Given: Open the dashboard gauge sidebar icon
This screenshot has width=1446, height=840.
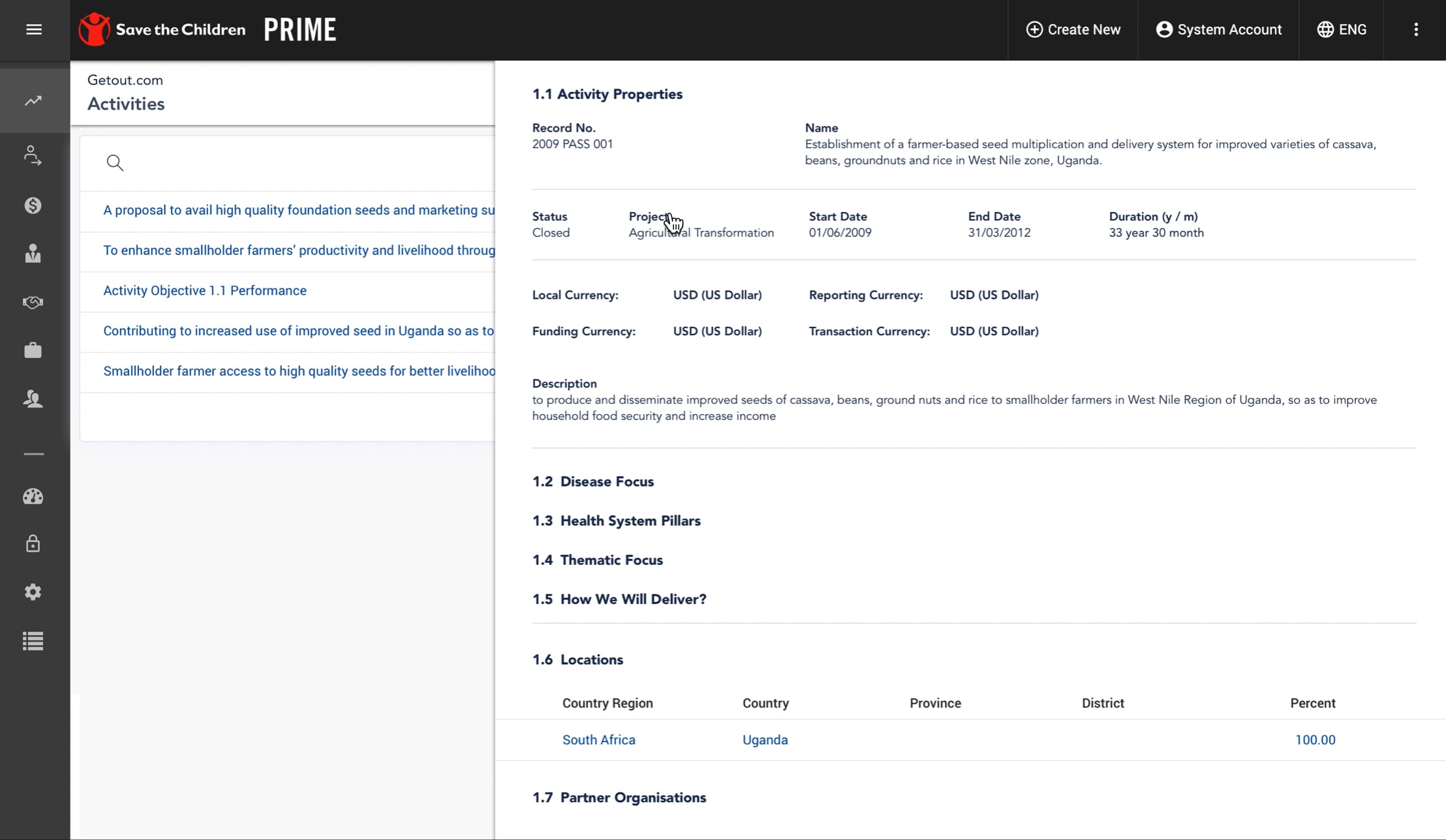Looking at the screenshot, I should coord(33,496).
